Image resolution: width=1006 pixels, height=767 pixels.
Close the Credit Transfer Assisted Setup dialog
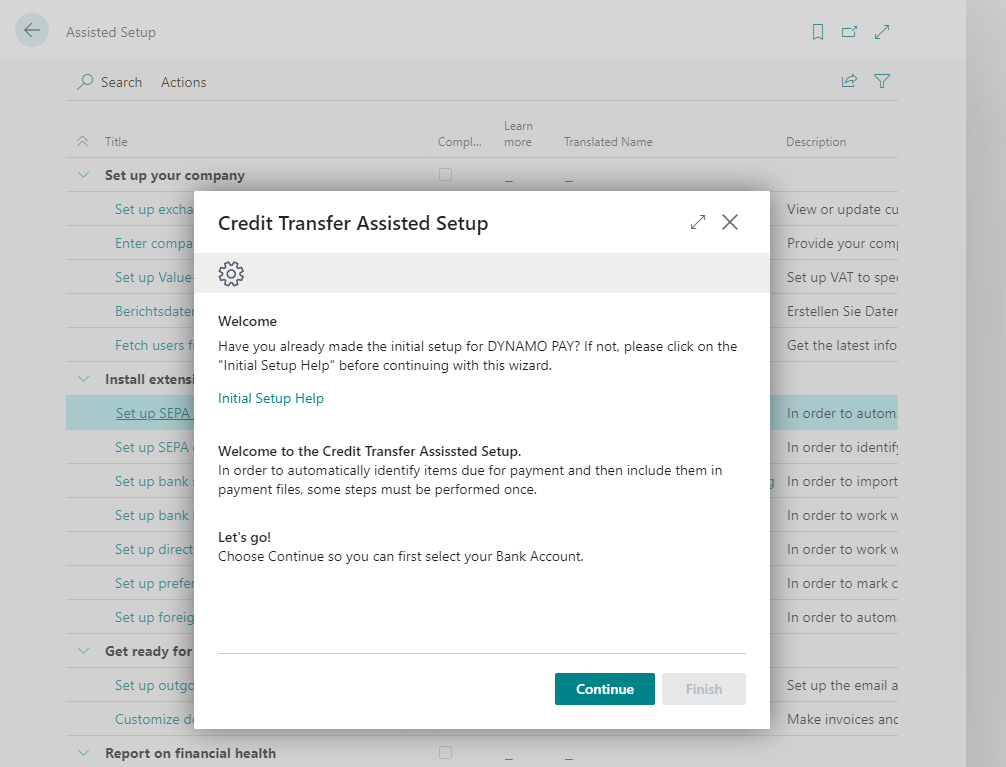point(730,222)
